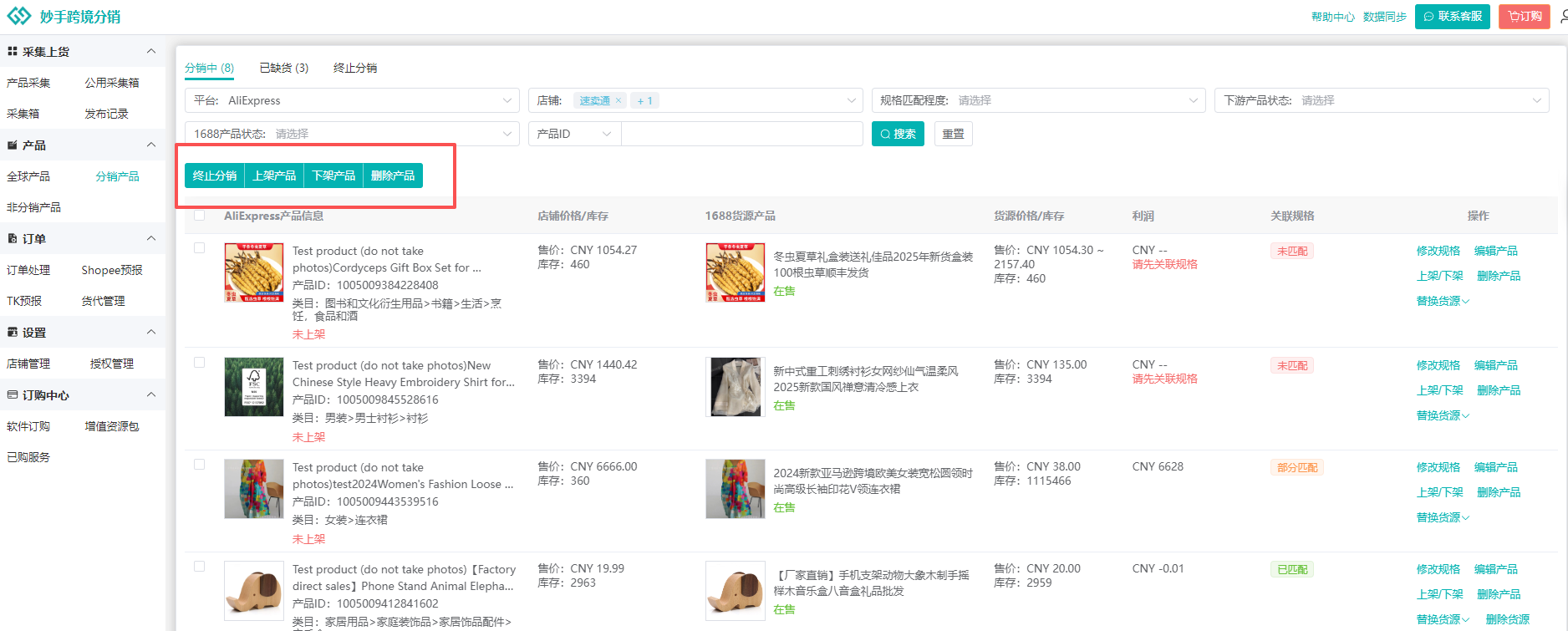Click the 联系客服 button
The height and width of the screenshot is (631, 1568).
(1452, 17)
